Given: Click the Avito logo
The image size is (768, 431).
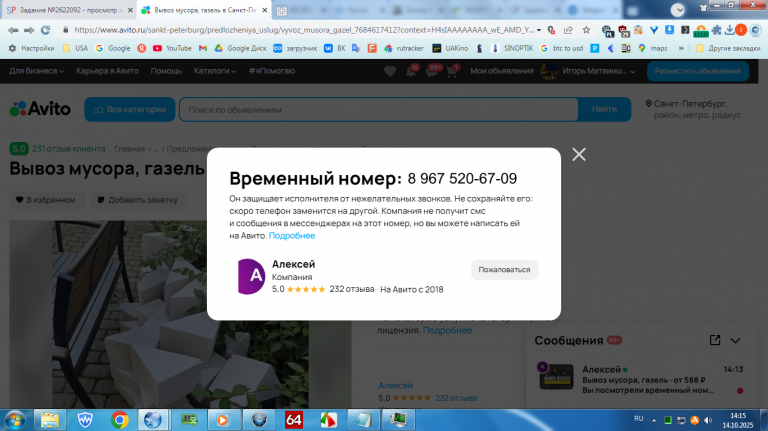Looking at the screenshot, I should [40, 109].
